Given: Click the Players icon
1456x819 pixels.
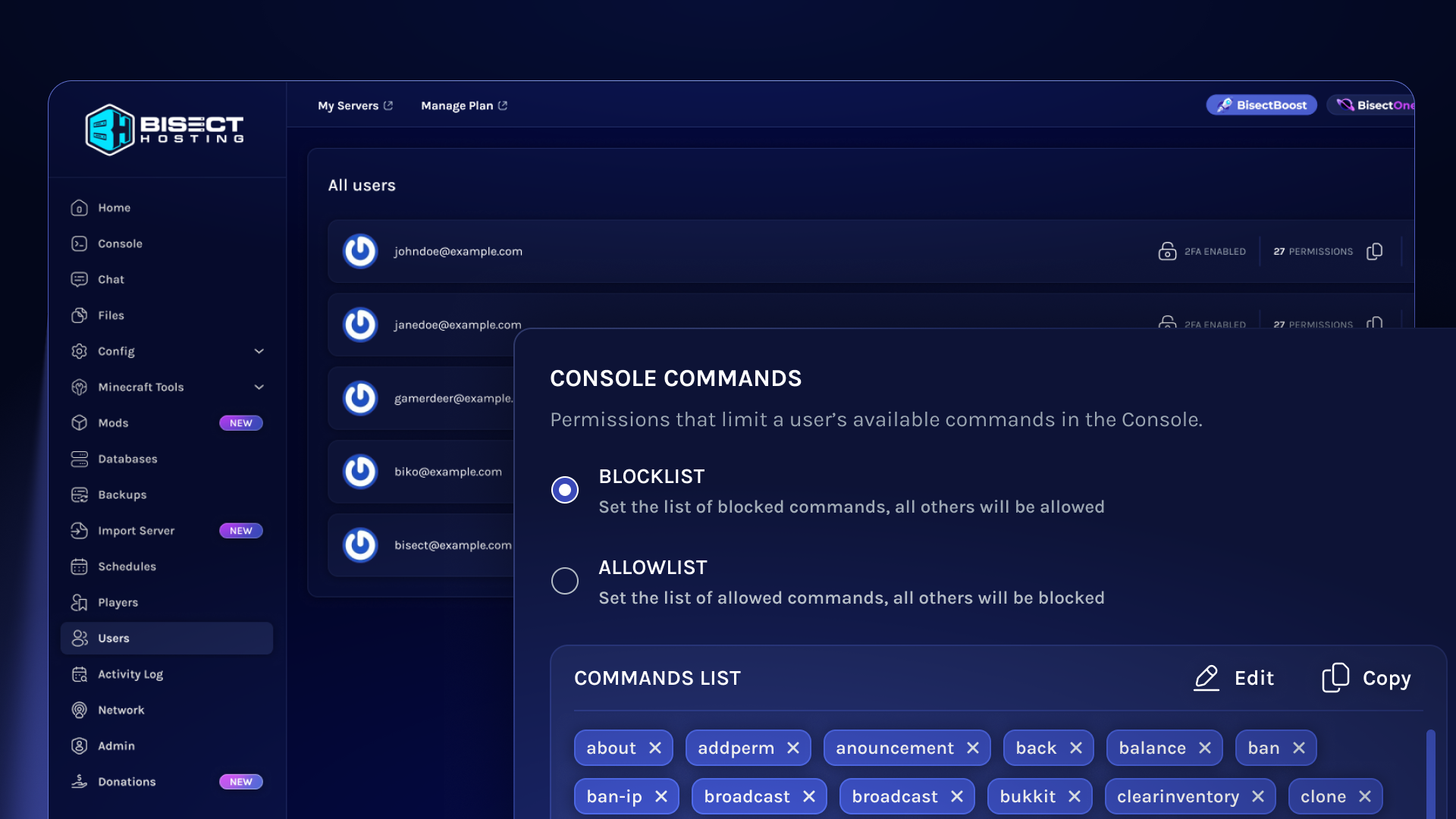Looking at the screenshot, I should click(x=80, y=602).
